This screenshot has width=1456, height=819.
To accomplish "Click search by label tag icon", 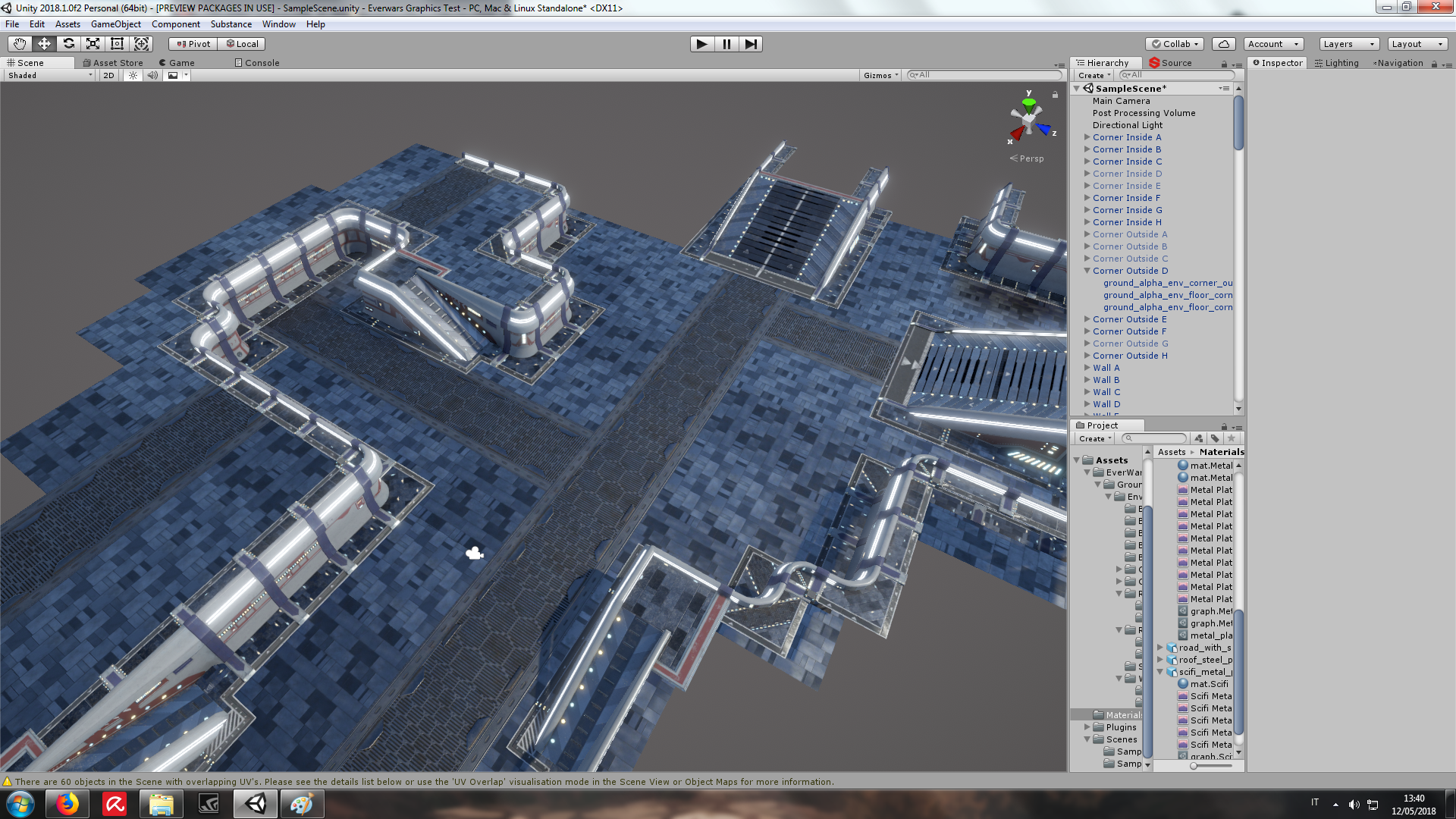I will (1215, 438).
